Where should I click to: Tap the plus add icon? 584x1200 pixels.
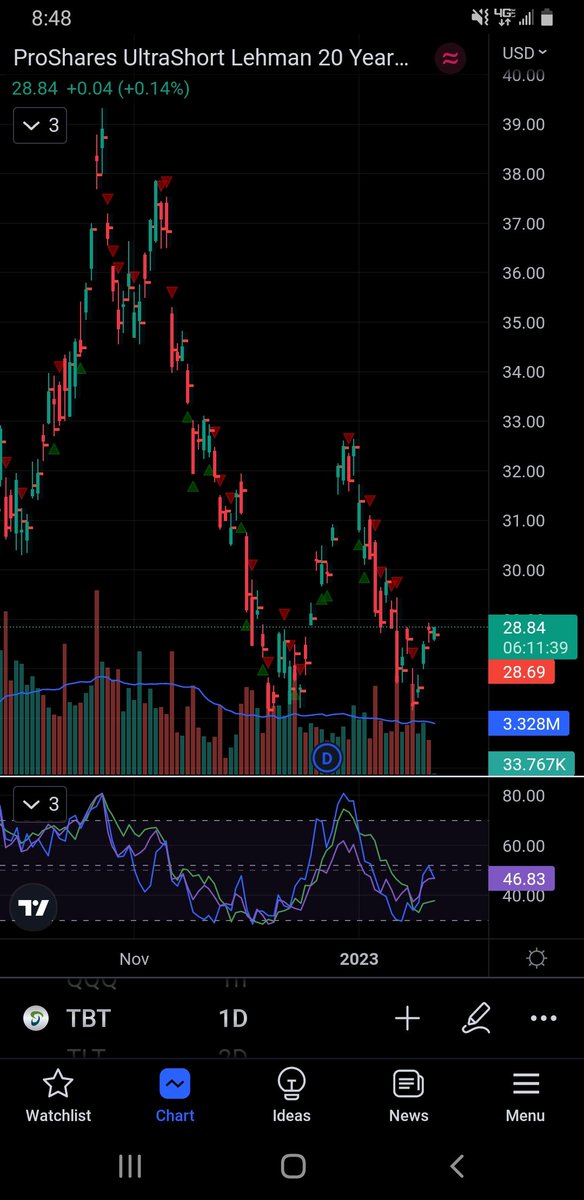pos(407,1019)
